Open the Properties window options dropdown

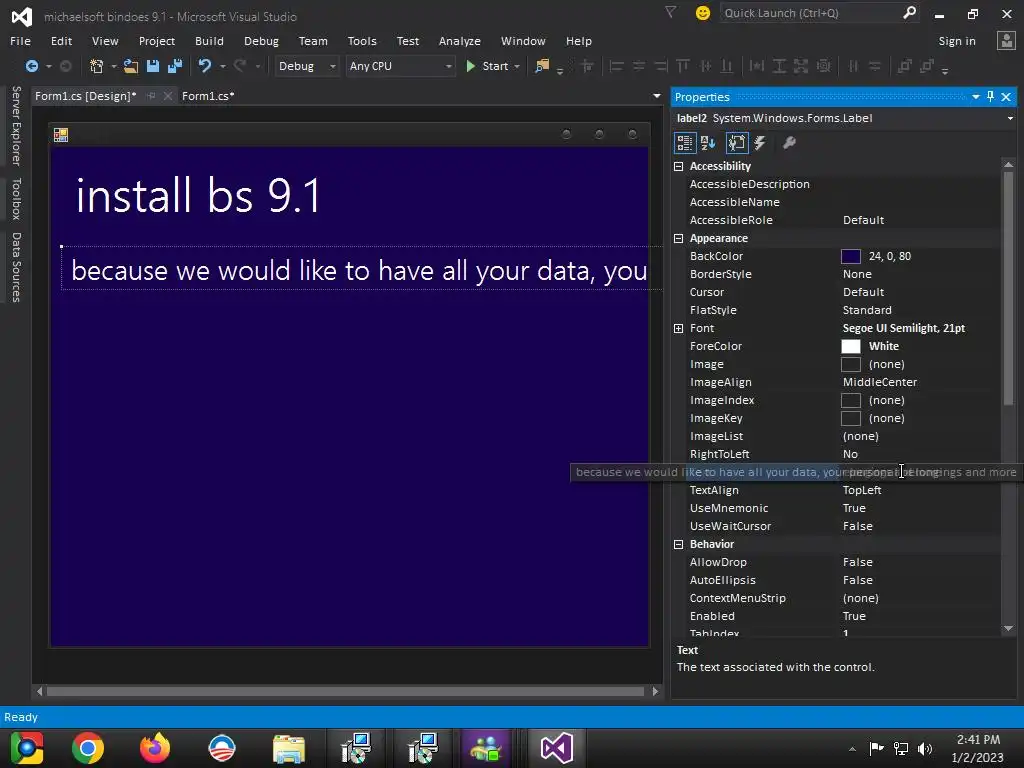click(x=976, y=97)
